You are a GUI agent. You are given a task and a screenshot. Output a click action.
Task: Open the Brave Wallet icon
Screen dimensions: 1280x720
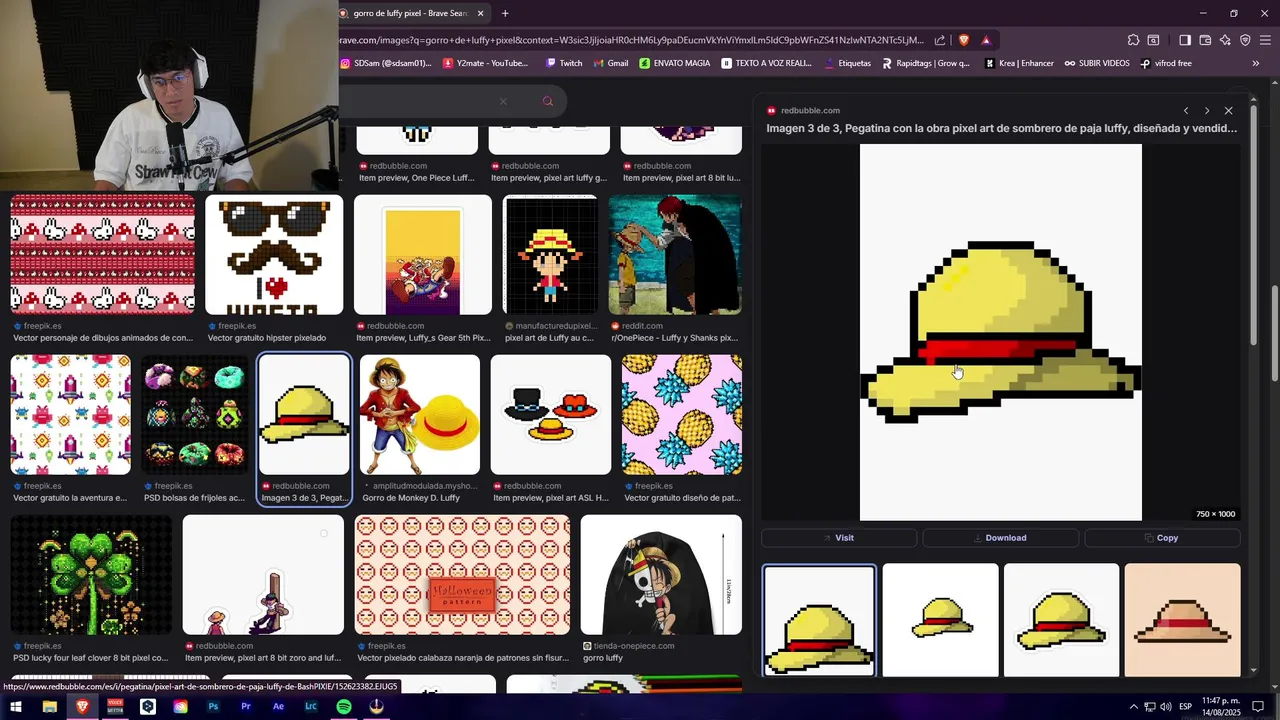point(1205,40)
